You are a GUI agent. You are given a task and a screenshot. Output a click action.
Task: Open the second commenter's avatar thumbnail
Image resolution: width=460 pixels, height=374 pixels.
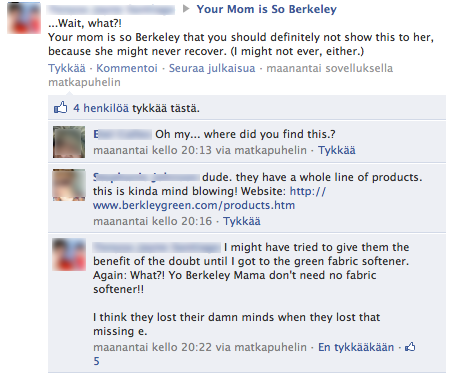(x=69, y=185)
